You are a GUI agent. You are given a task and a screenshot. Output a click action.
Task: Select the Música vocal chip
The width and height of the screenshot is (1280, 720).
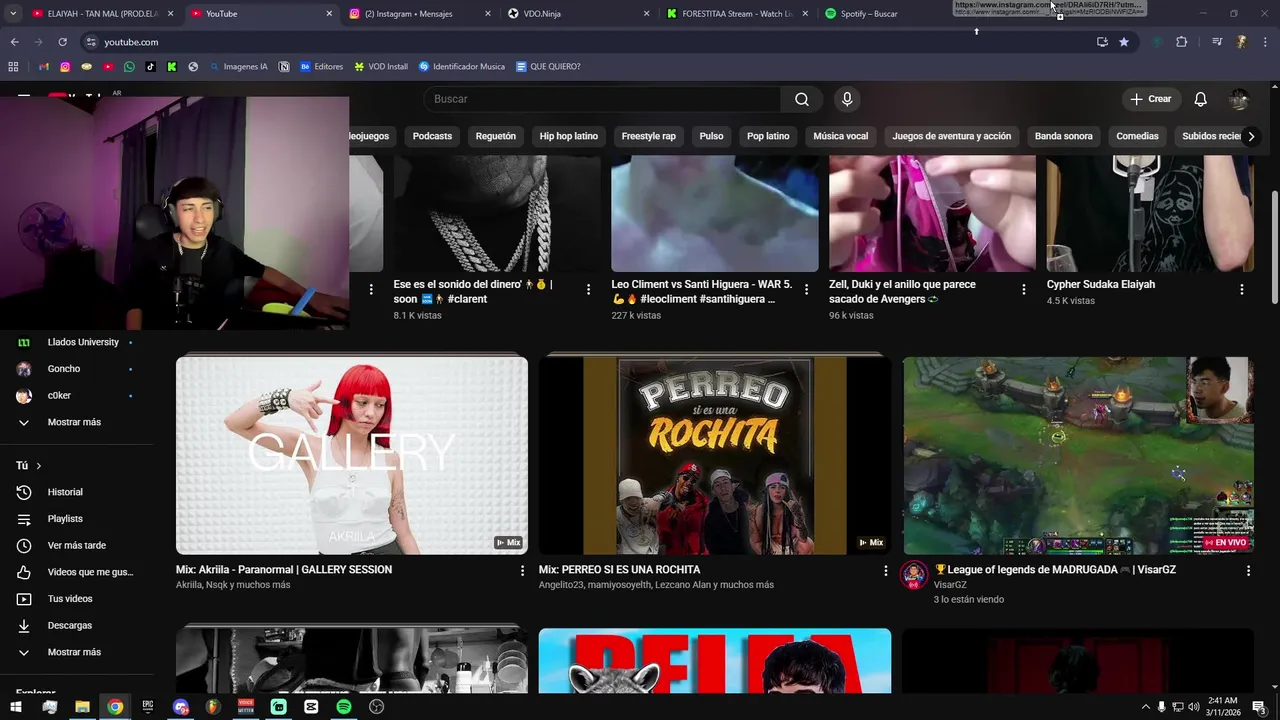coord(840,136)
